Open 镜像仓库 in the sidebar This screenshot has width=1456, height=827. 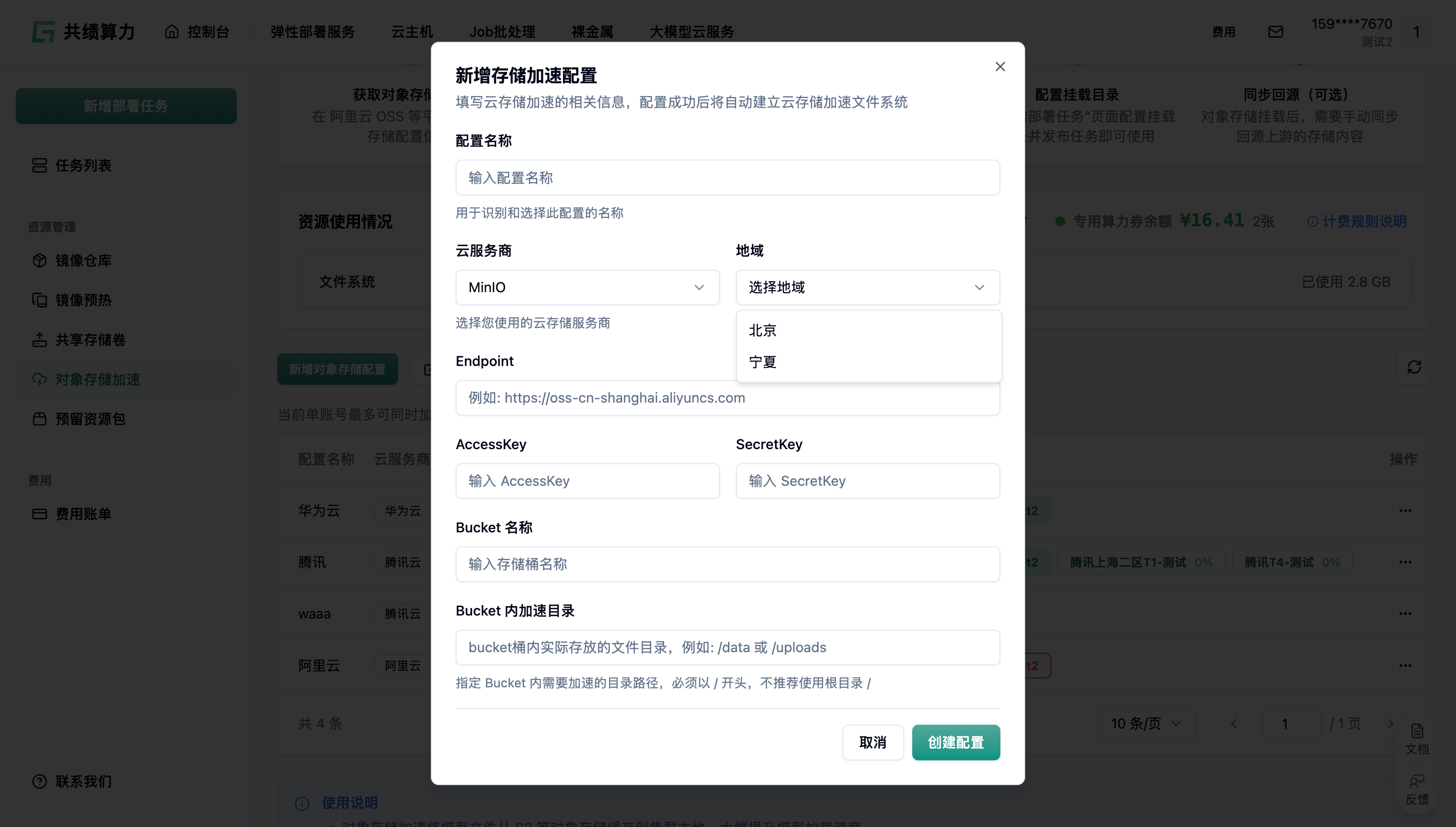coord(126,260)
